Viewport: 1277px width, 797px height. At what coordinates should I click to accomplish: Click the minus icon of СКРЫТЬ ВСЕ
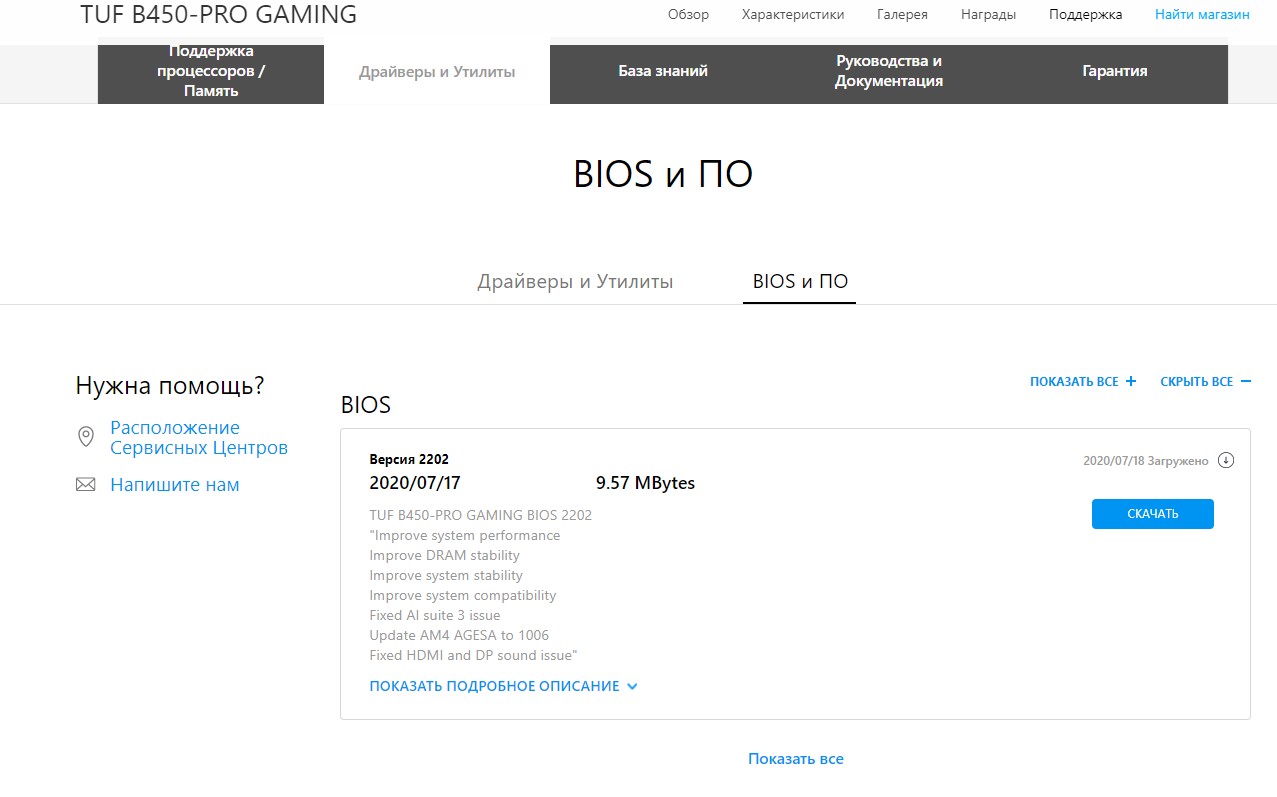(1246, 381)
